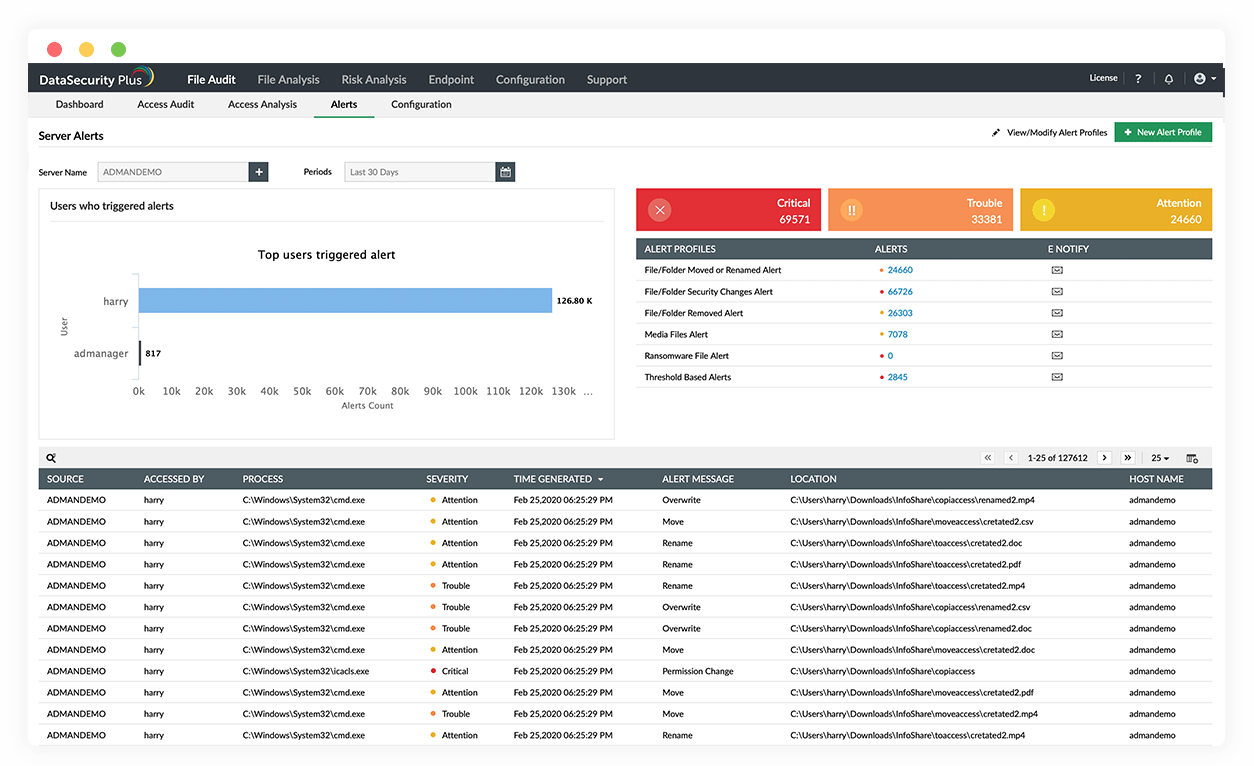This screenshot has width=1254, height=766.
Task: Click the Server Name input field
Action: pyautogui.click(x=173, y=172)
